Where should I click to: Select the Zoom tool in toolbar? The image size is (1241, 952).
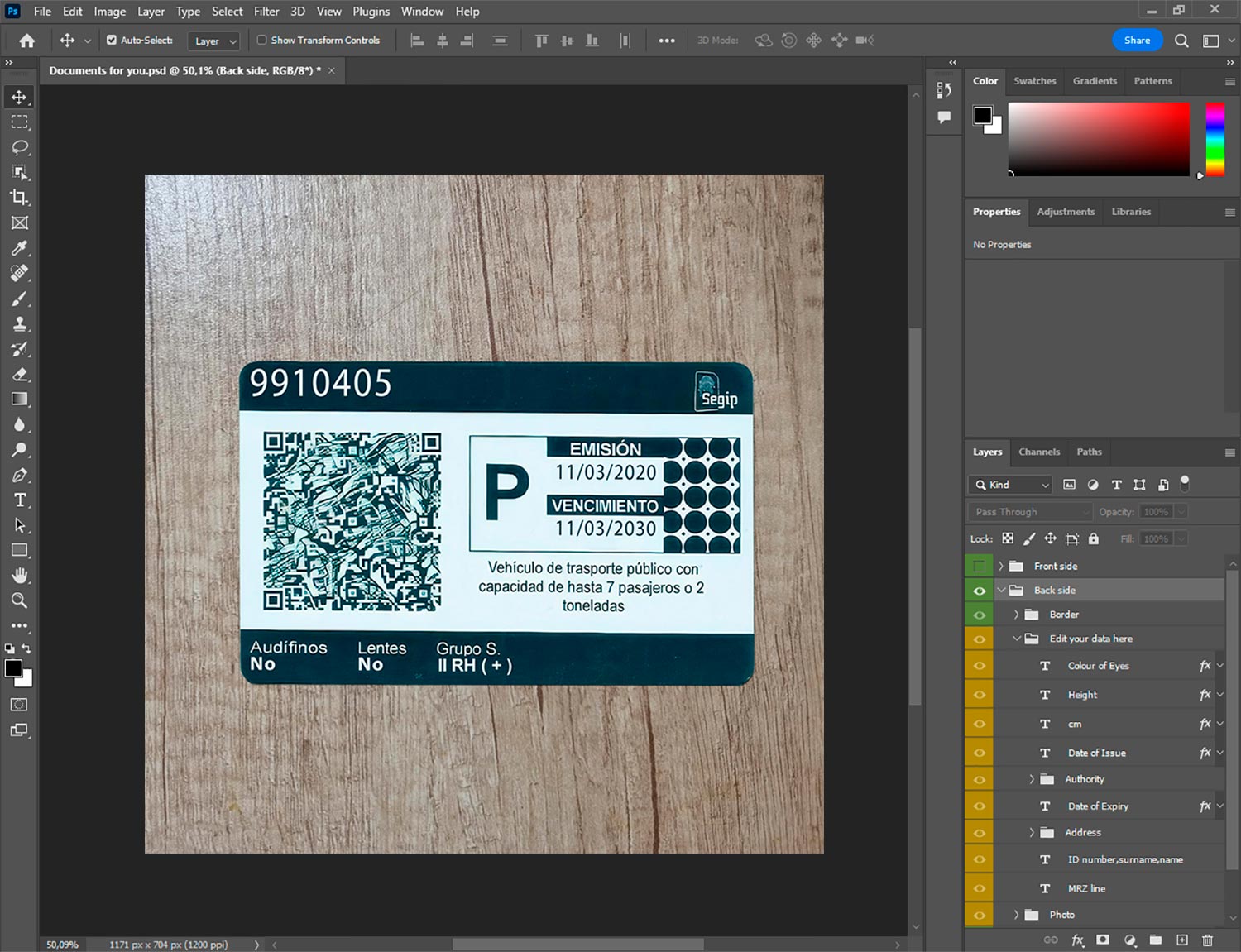(20, 600)
